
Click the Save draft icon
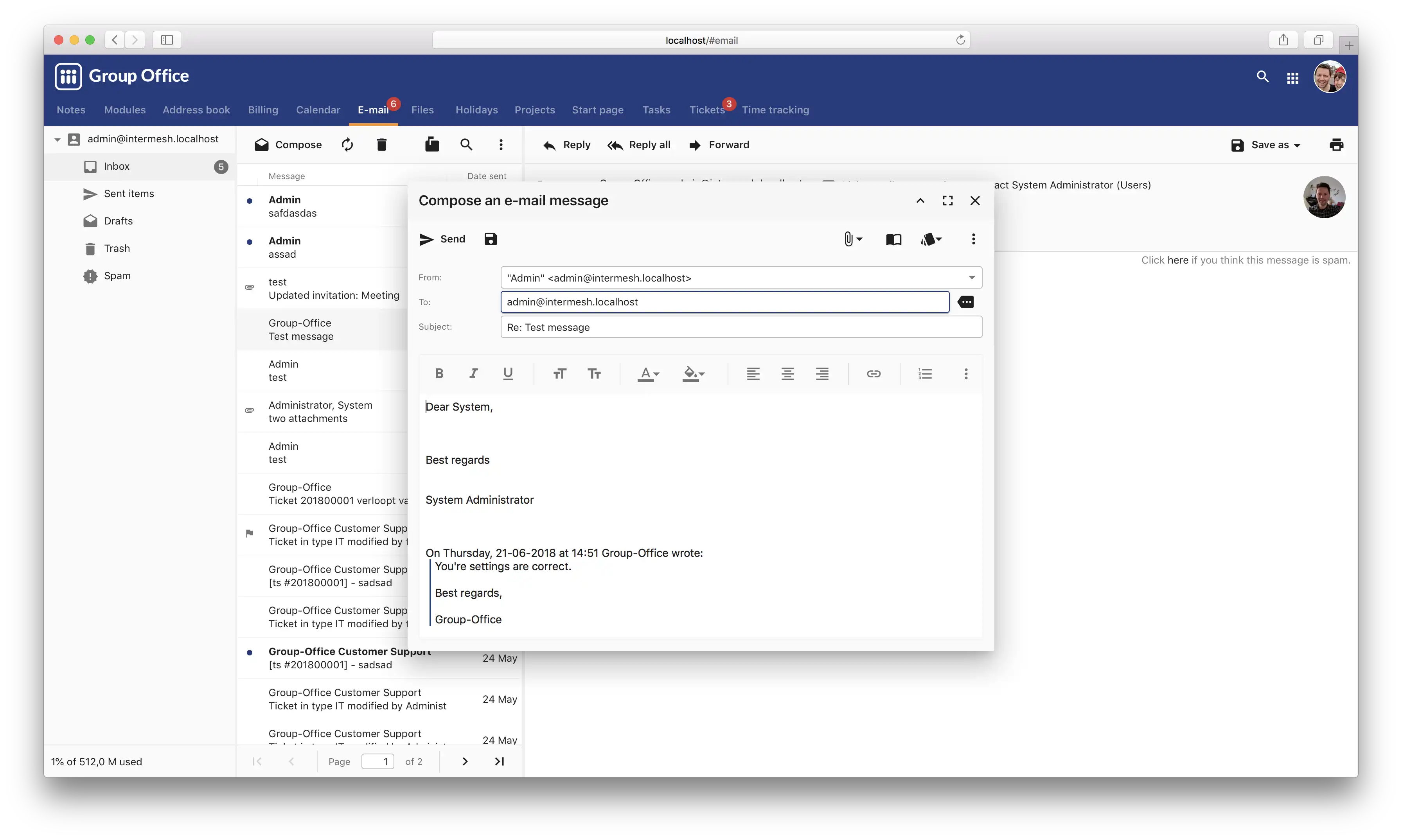pyautogui.click(x=490, y=239)
